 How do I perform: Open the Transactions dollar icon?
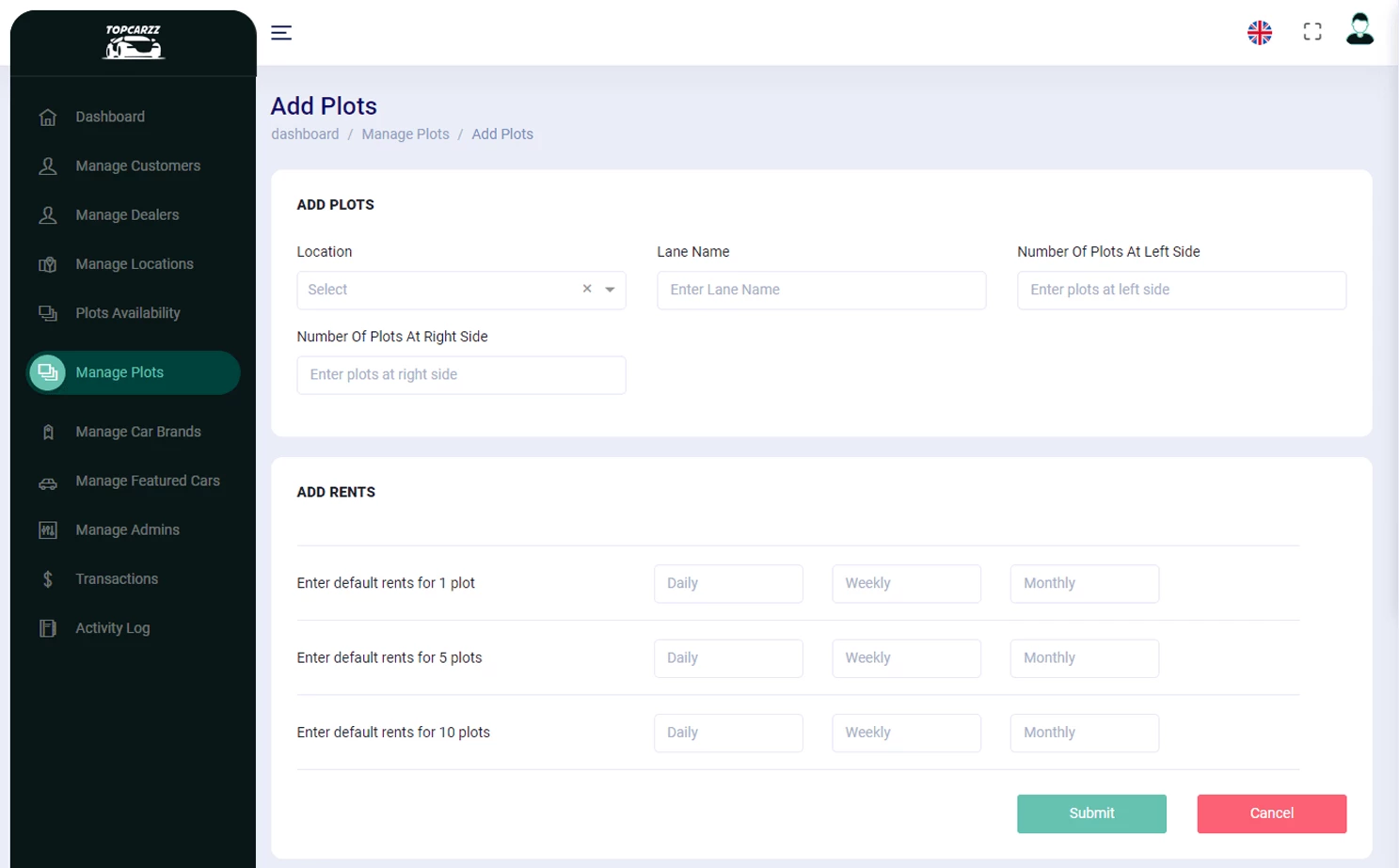pyautogui.click(x=47, y=578)
